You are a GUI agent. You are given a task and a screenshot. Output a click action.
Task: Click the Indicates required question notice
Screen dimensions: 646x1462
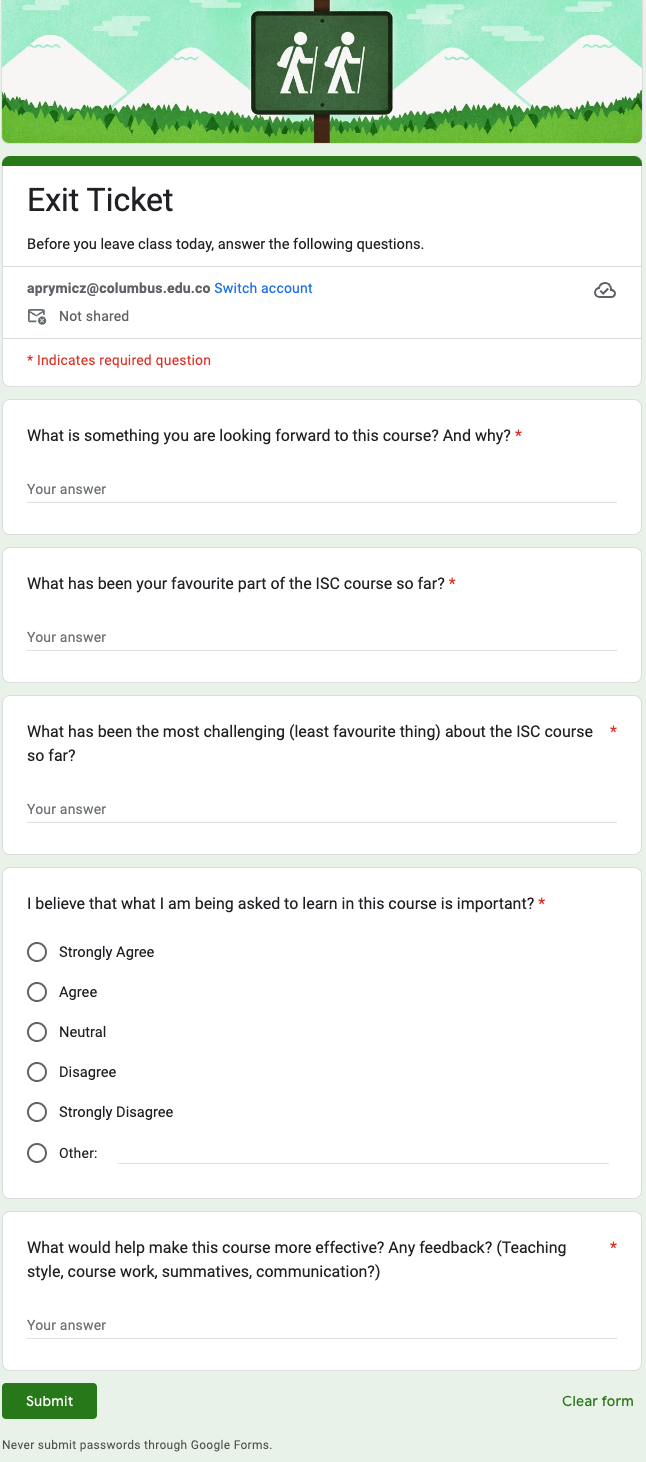[119, 360]
